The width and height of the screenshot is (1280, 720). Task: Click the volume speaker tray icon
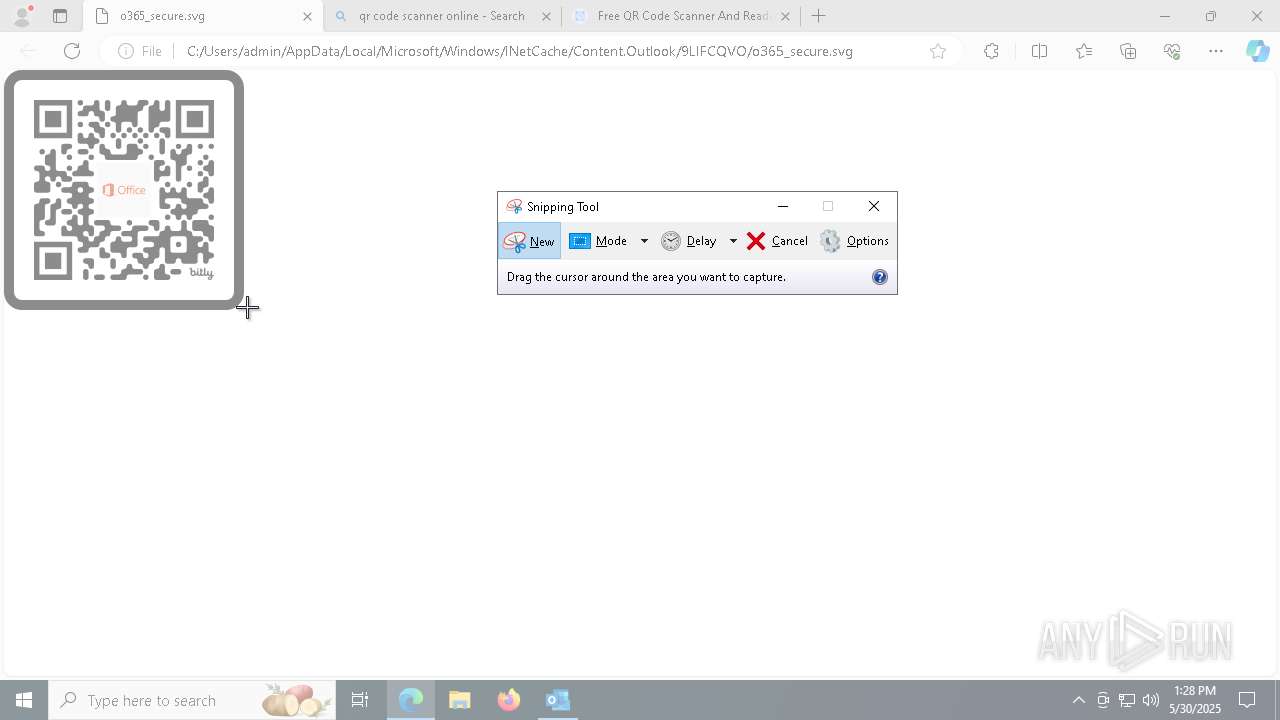point(1151,700)
